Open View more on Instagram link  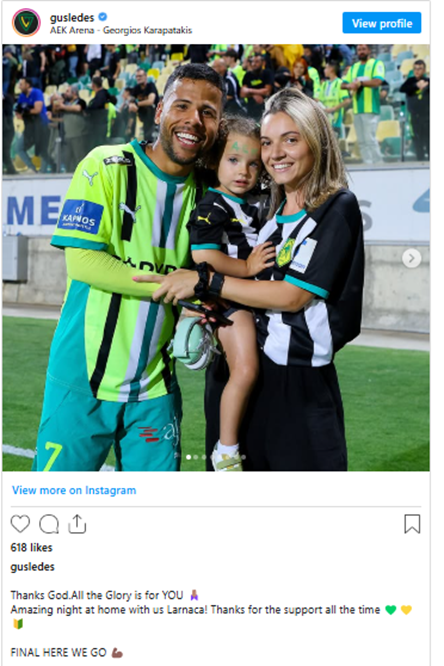point(74,490)
